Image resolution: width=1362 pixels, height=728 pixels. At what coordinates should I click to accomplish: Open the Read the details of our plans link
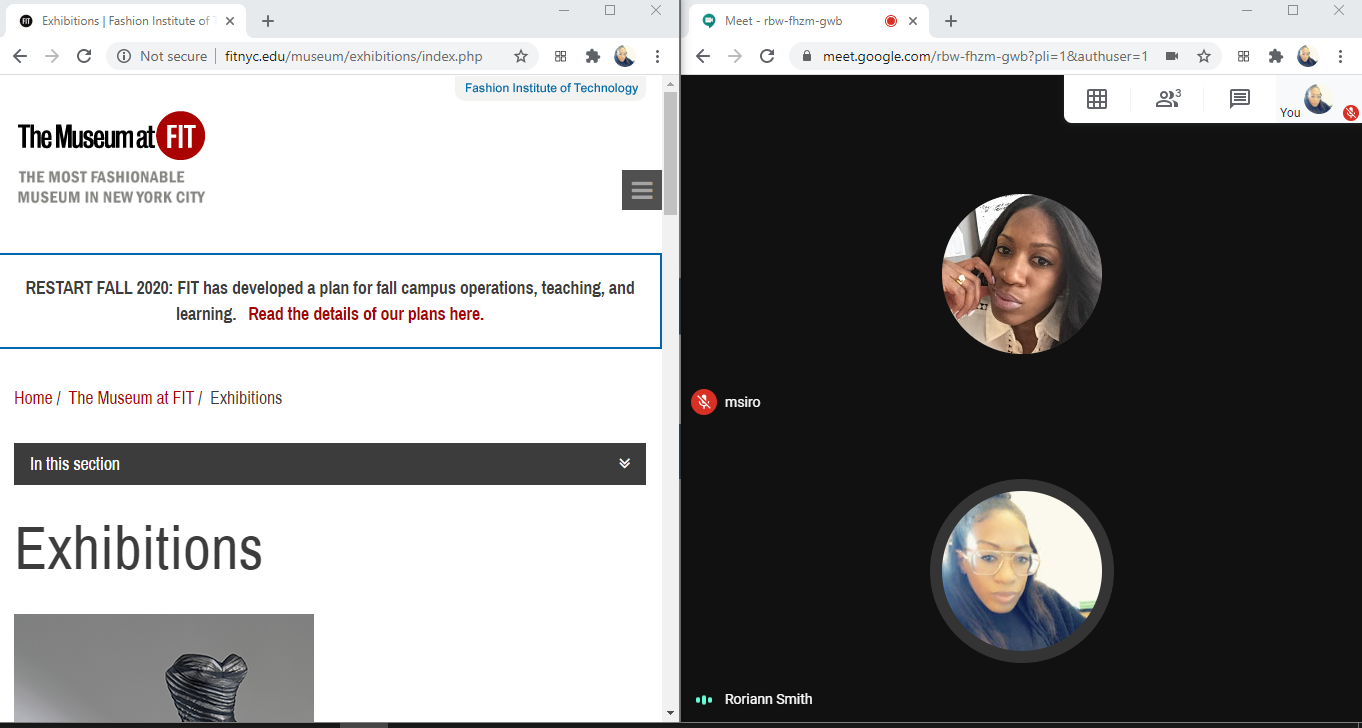[364, 313]
